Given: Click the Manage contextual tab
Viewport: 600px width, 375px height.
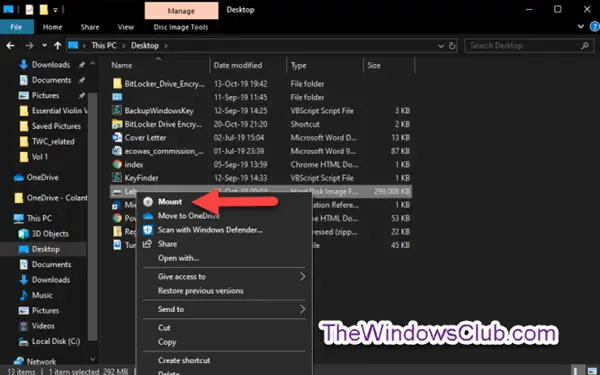Looking at the screenshot, I should click(x=181, y=11).
